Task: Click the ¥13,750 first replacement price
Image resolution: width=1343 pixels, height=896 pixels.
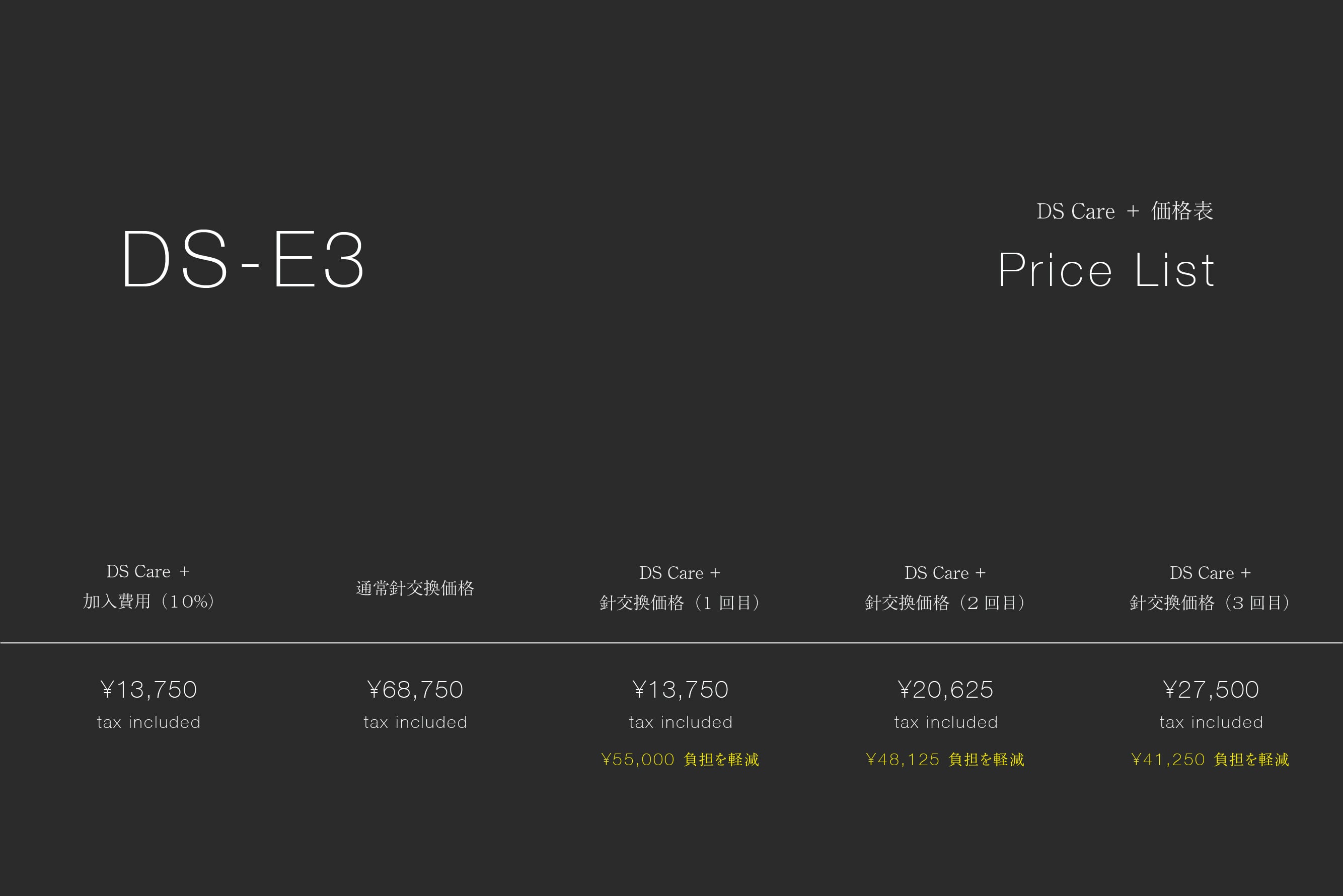Action: (680, 690)
